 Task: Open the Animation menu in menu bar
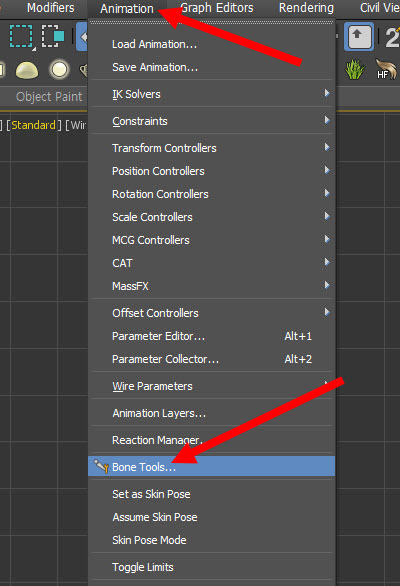point(127,8)
